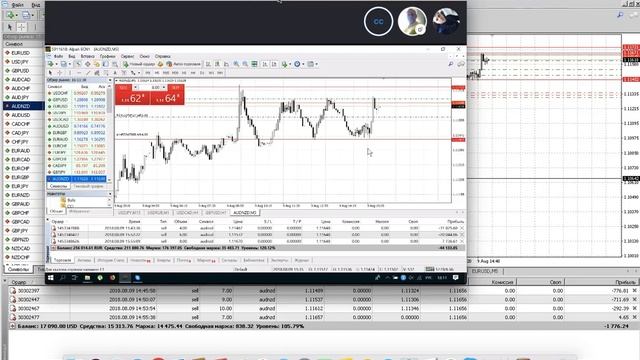Click the CC avatar circle in call bar
The height and width of the screenshot is (360, 640).
(x=378, y=21)
